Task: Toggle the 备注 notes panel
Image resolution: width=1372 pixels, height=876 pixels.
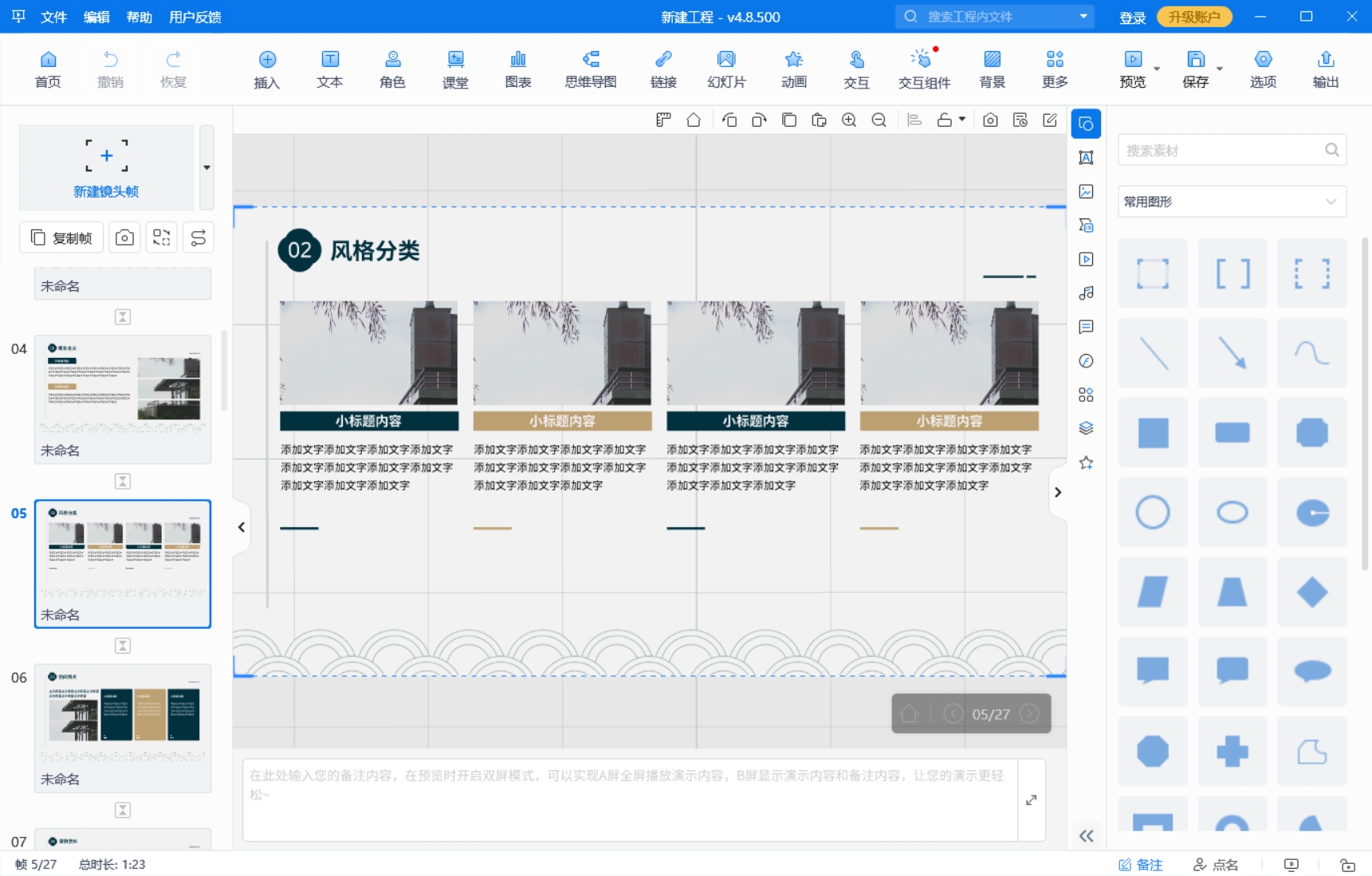Action: tap(1141, 865)
